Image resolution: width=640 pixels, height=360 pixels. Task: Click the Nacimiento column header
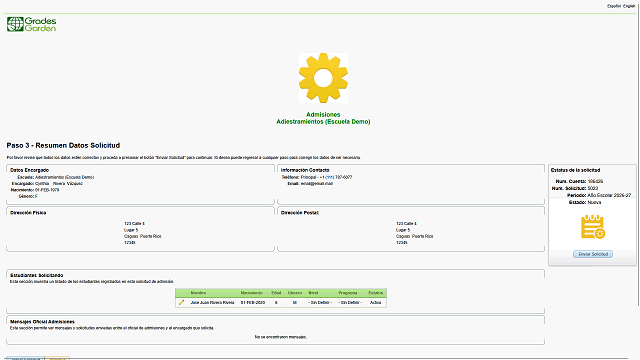[251, 293]
